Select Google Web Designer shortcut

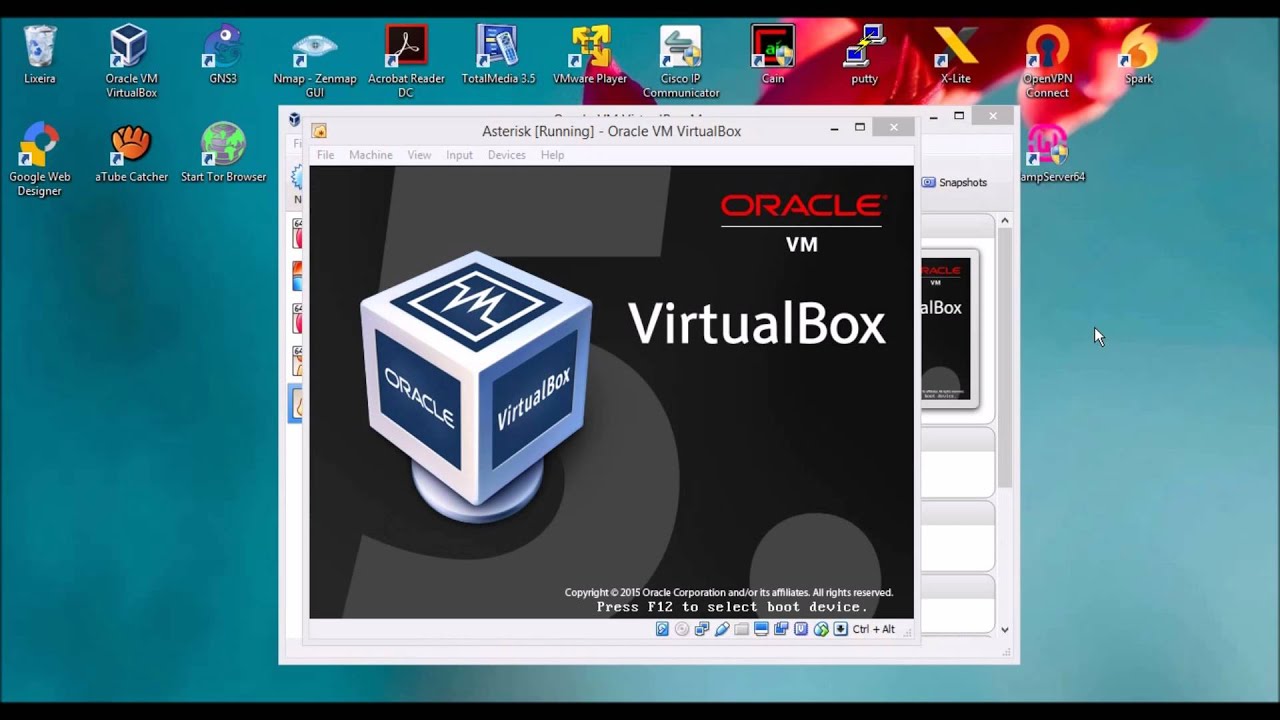point(40,160)
